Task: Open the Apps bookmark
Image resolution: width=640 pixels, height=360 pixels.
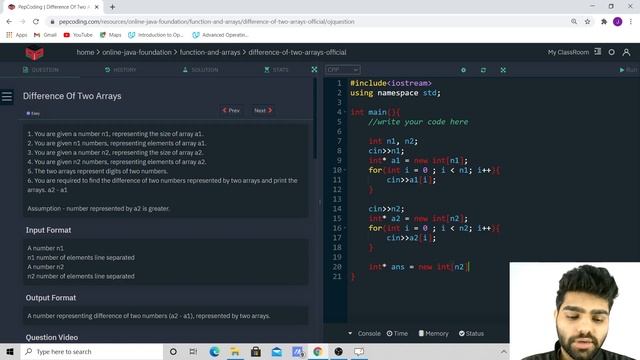Action: coord(17,35)
